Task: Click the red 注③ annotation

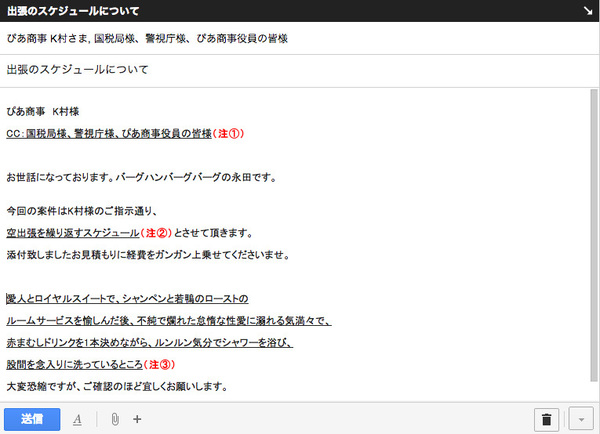Action: (163, 364)
